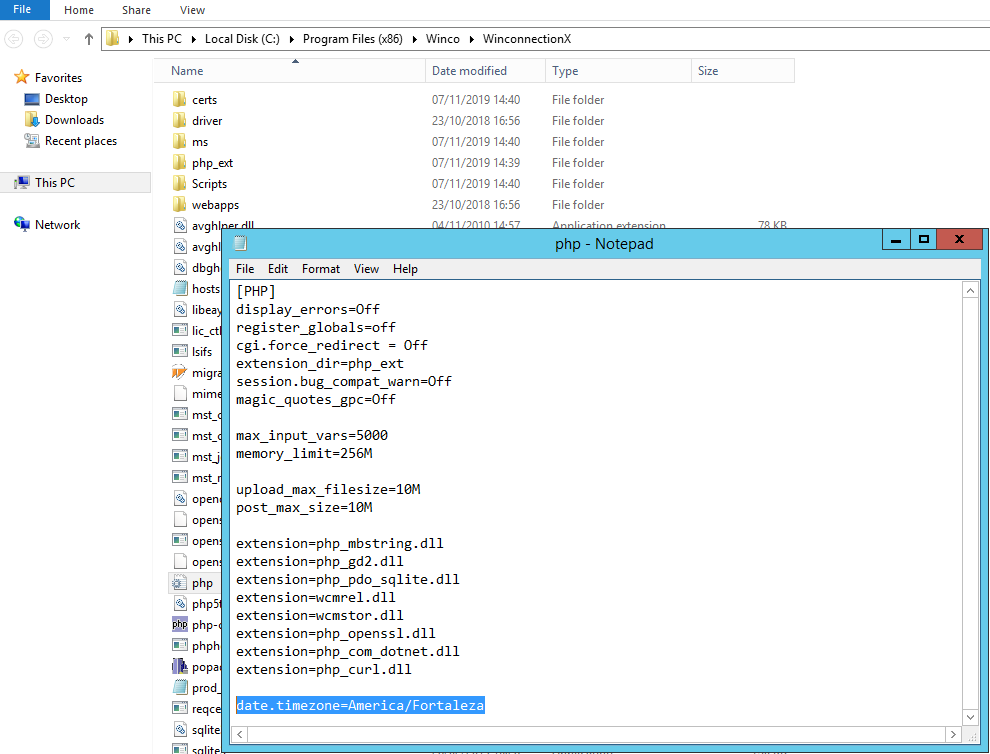Screen dimensions: 990x754
Task: Open Notepad's Format menu
Action: click(321, 269)
